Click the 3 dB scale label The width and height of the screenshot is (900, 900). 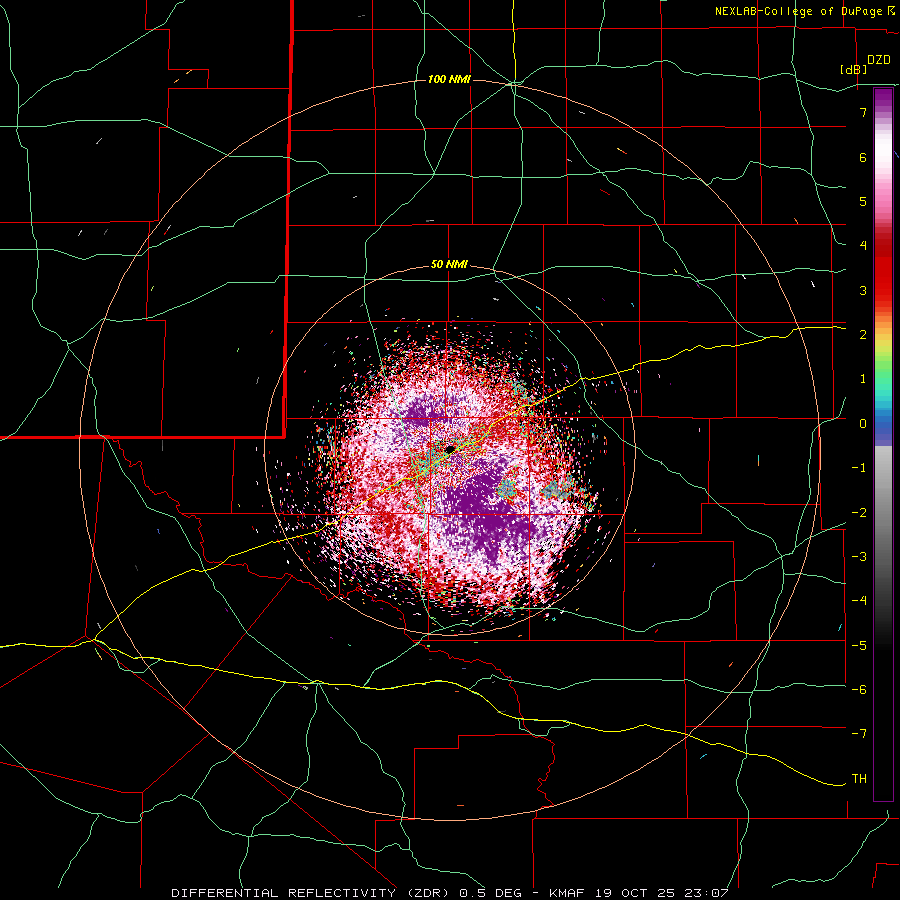point(863,290)
